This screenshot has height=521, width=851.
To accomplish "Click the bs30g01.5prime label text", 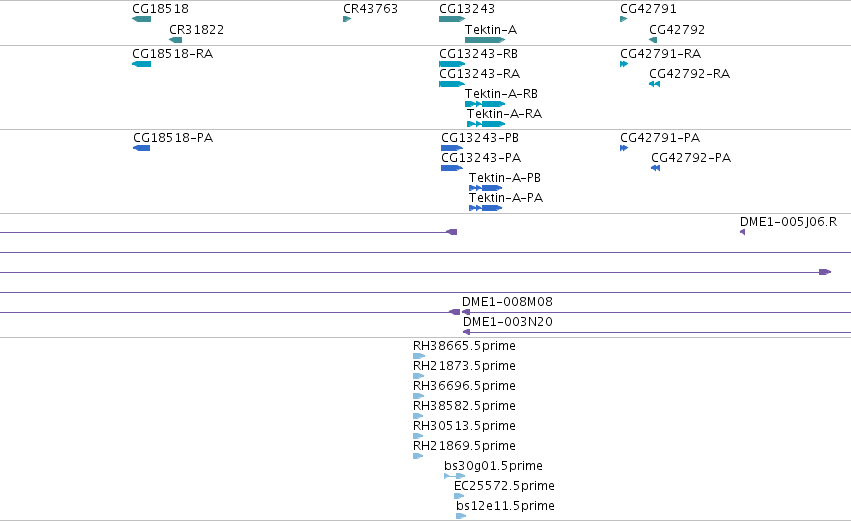I will point(493,466).
